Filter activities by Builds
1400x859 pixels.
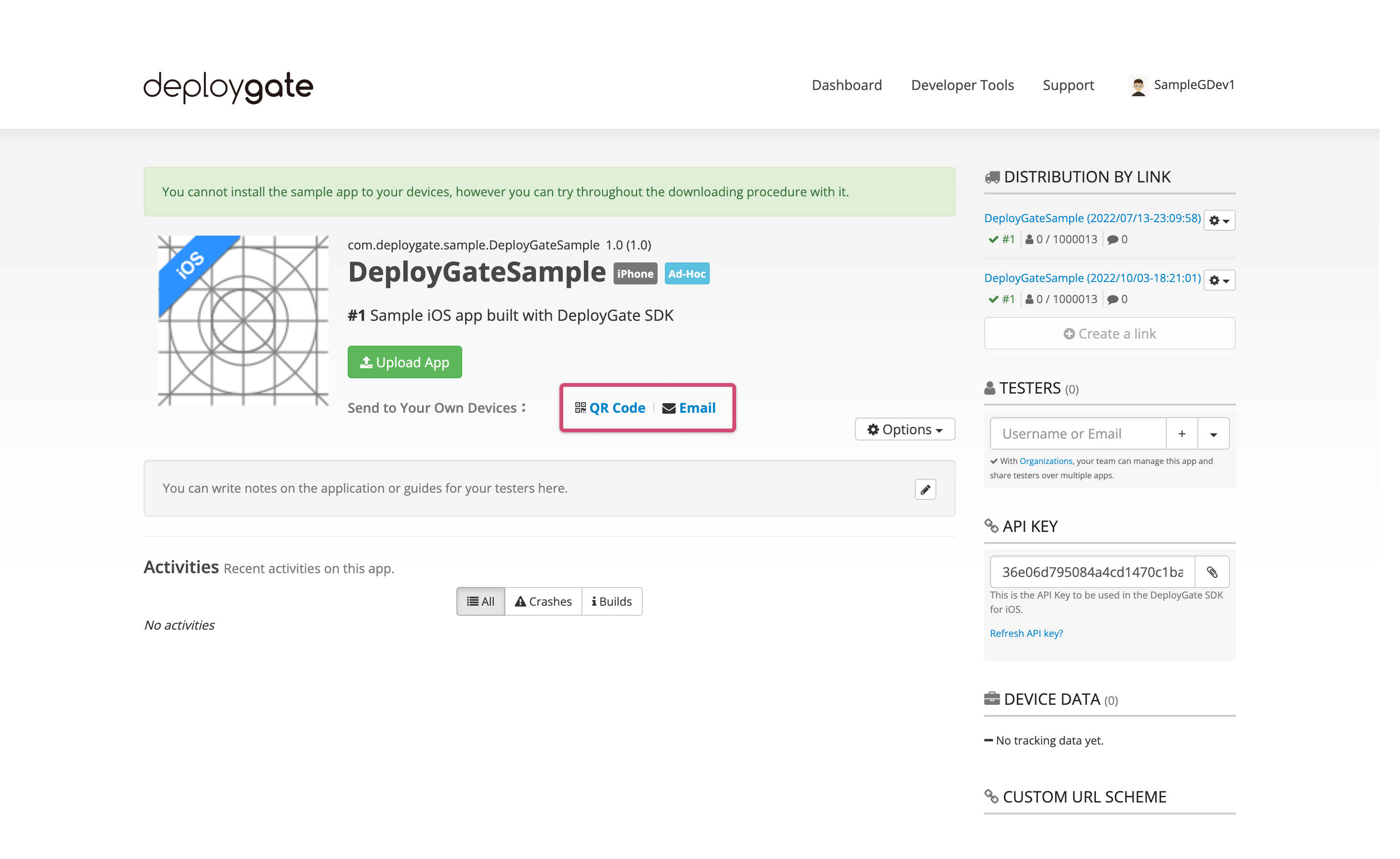point(611,601)
